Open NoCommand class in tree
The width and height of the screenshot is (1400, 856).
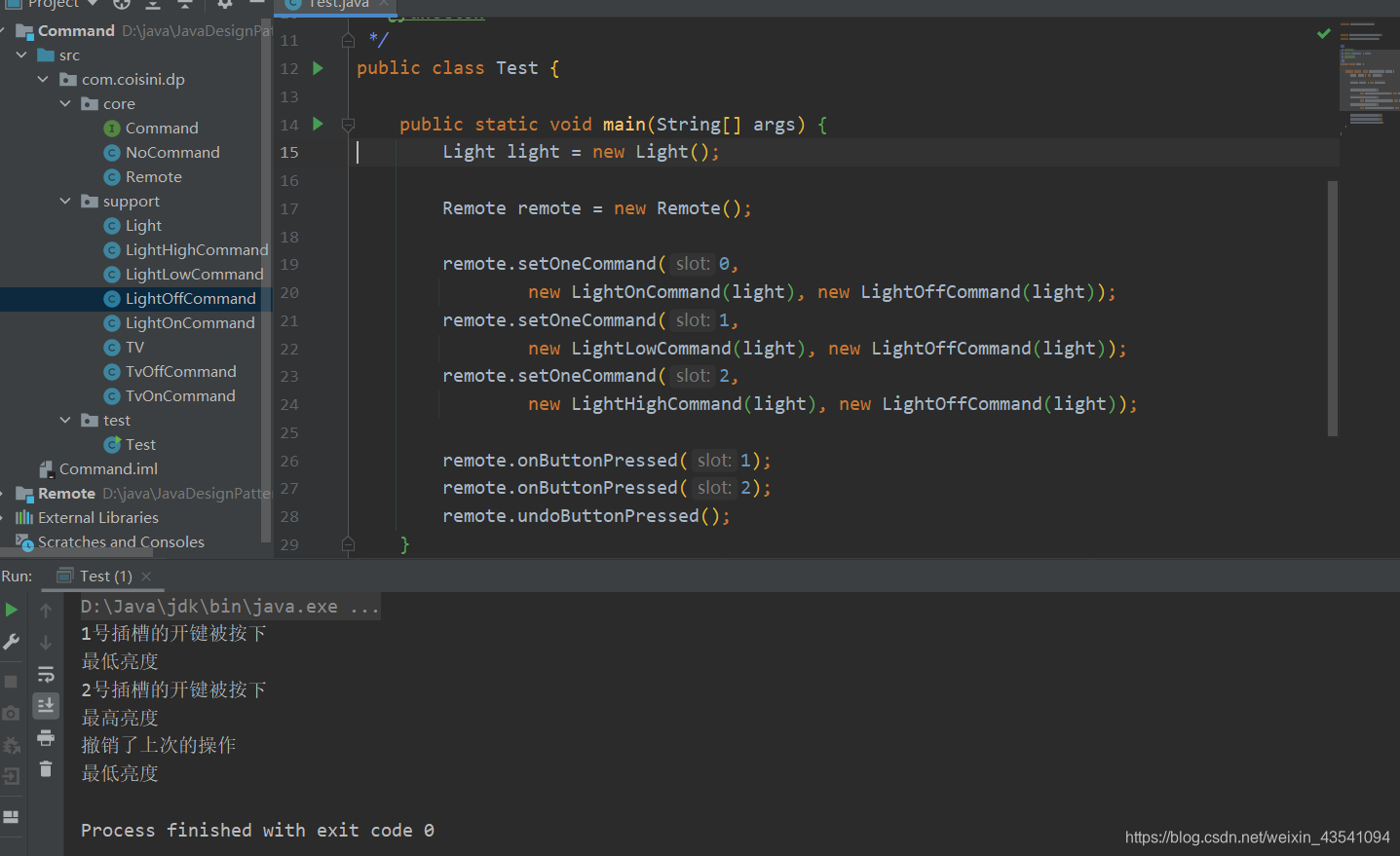172,153
